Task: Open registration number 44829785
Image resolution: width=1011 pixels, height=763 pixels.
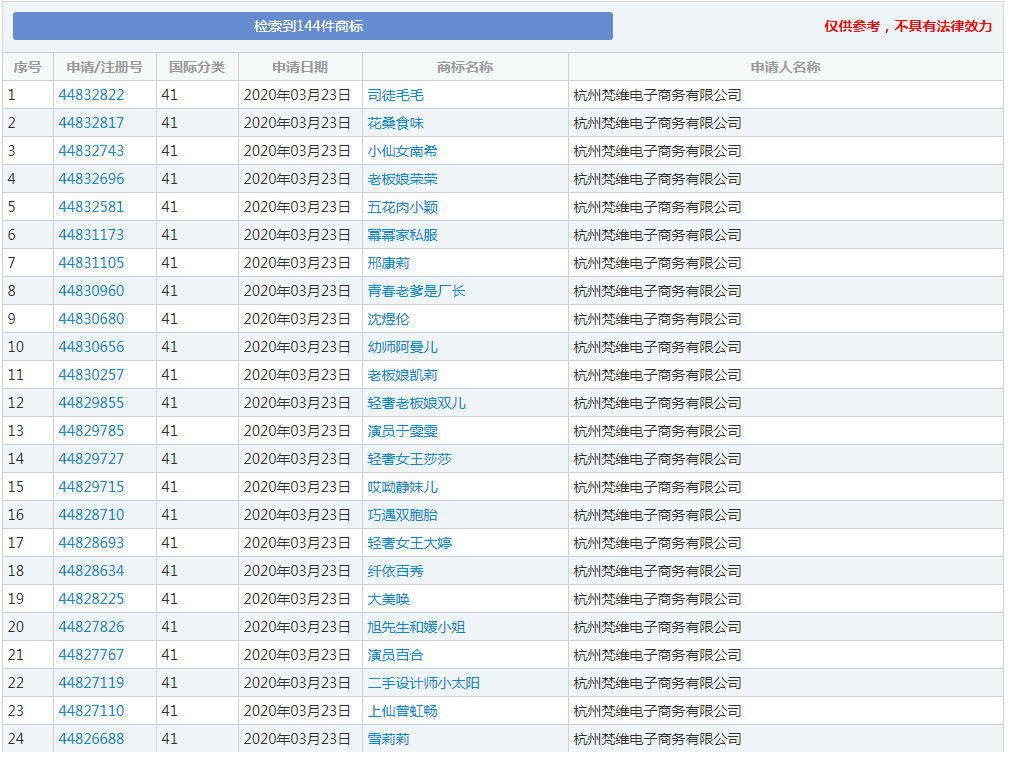Action: [x=91, y=431]
